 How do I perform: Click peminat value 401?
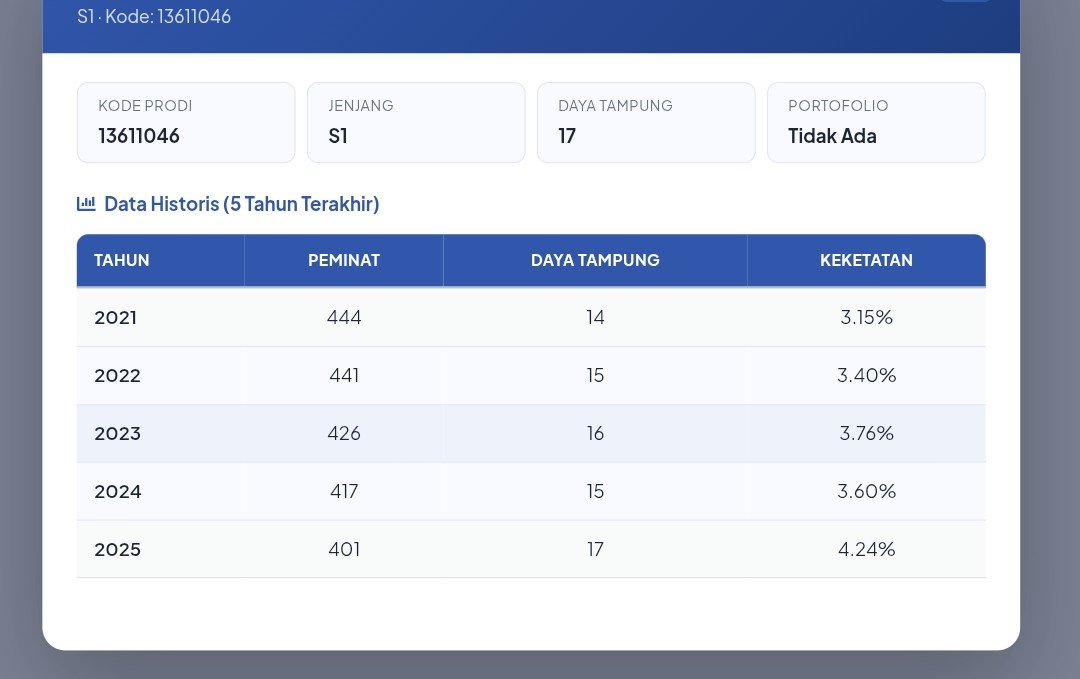344,550
